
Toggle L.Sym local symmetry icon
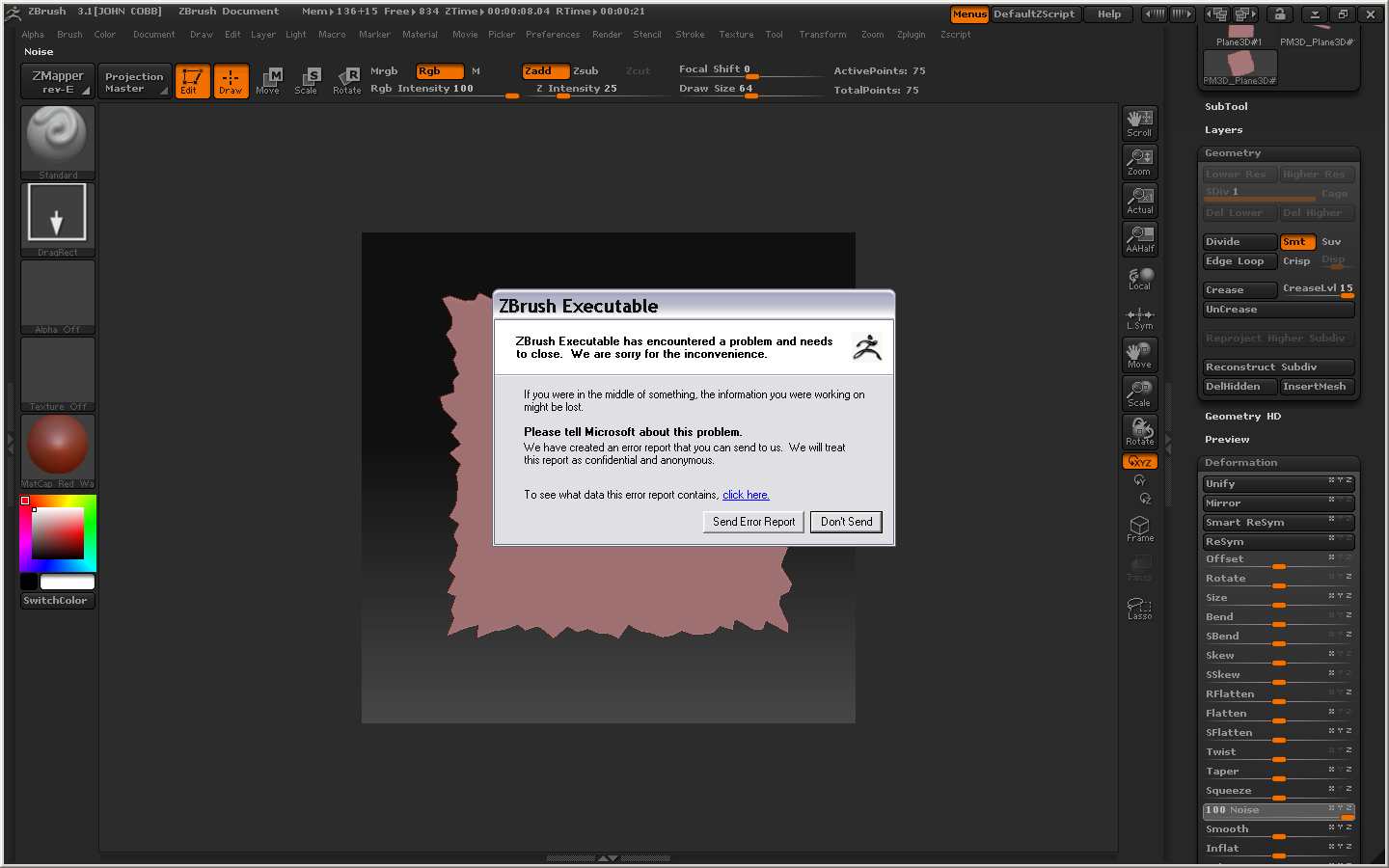(x=1140, y=318)
